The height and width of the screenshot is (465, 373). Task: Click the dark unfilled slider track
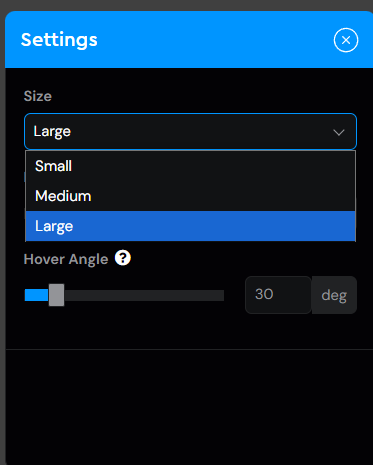coord(144,295)
